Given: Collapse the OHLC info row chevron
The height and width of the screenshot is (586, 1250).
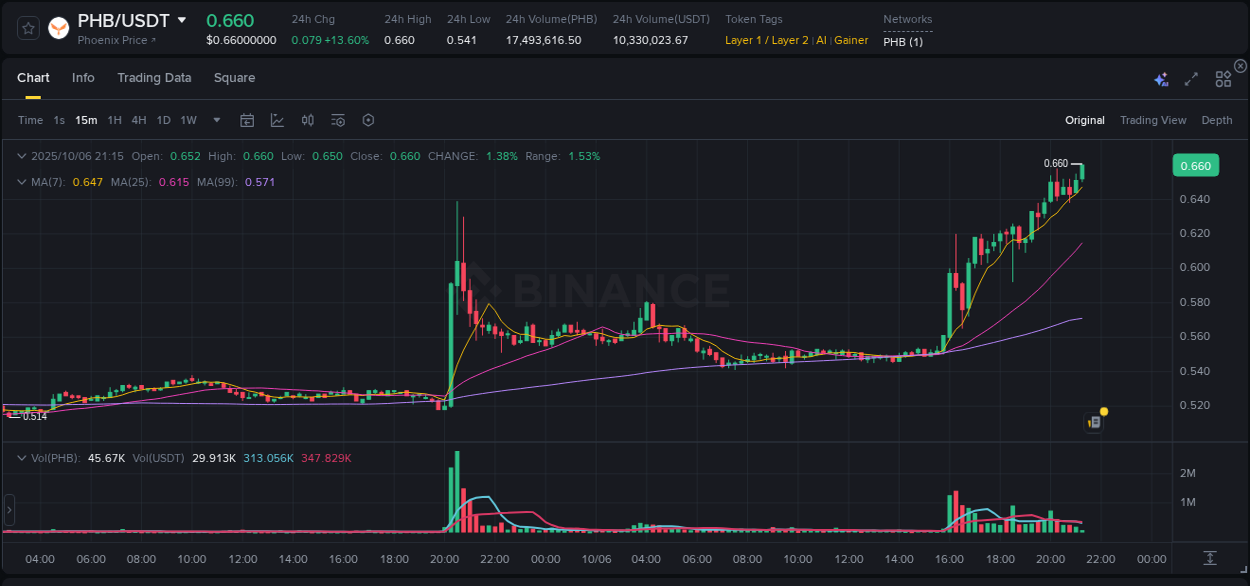Looking at the screenshot, I should click(x=22, y=156).
